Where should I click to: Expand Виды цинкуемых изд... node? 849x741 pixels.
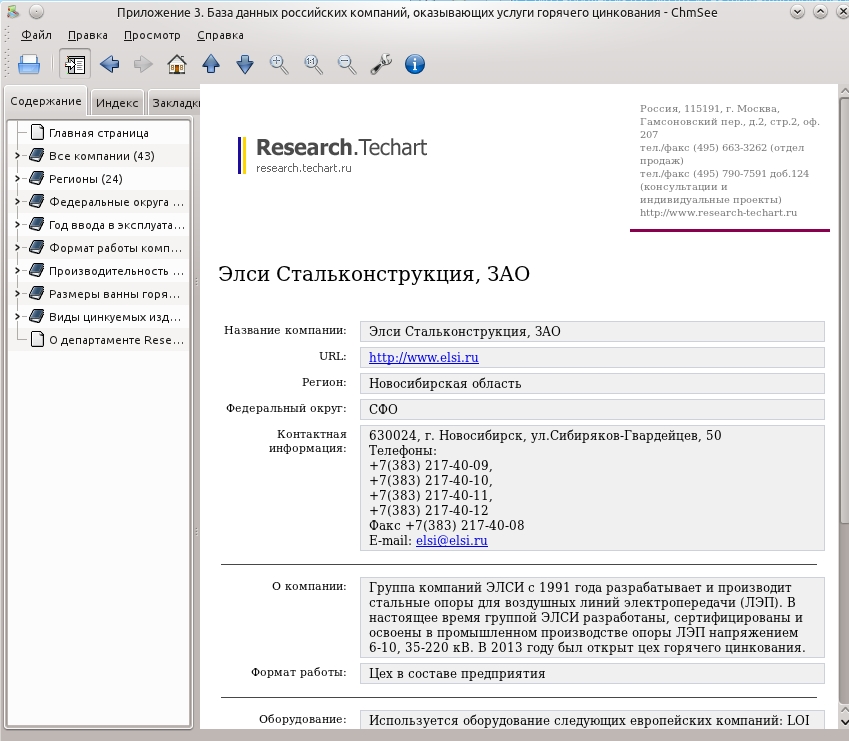point(17,317)
